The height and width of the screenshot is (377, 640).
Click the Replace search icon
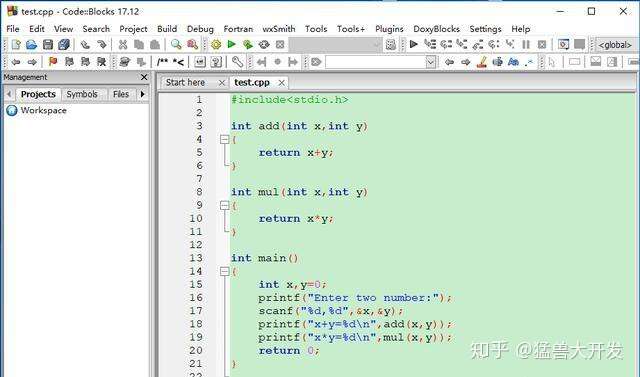192,44
